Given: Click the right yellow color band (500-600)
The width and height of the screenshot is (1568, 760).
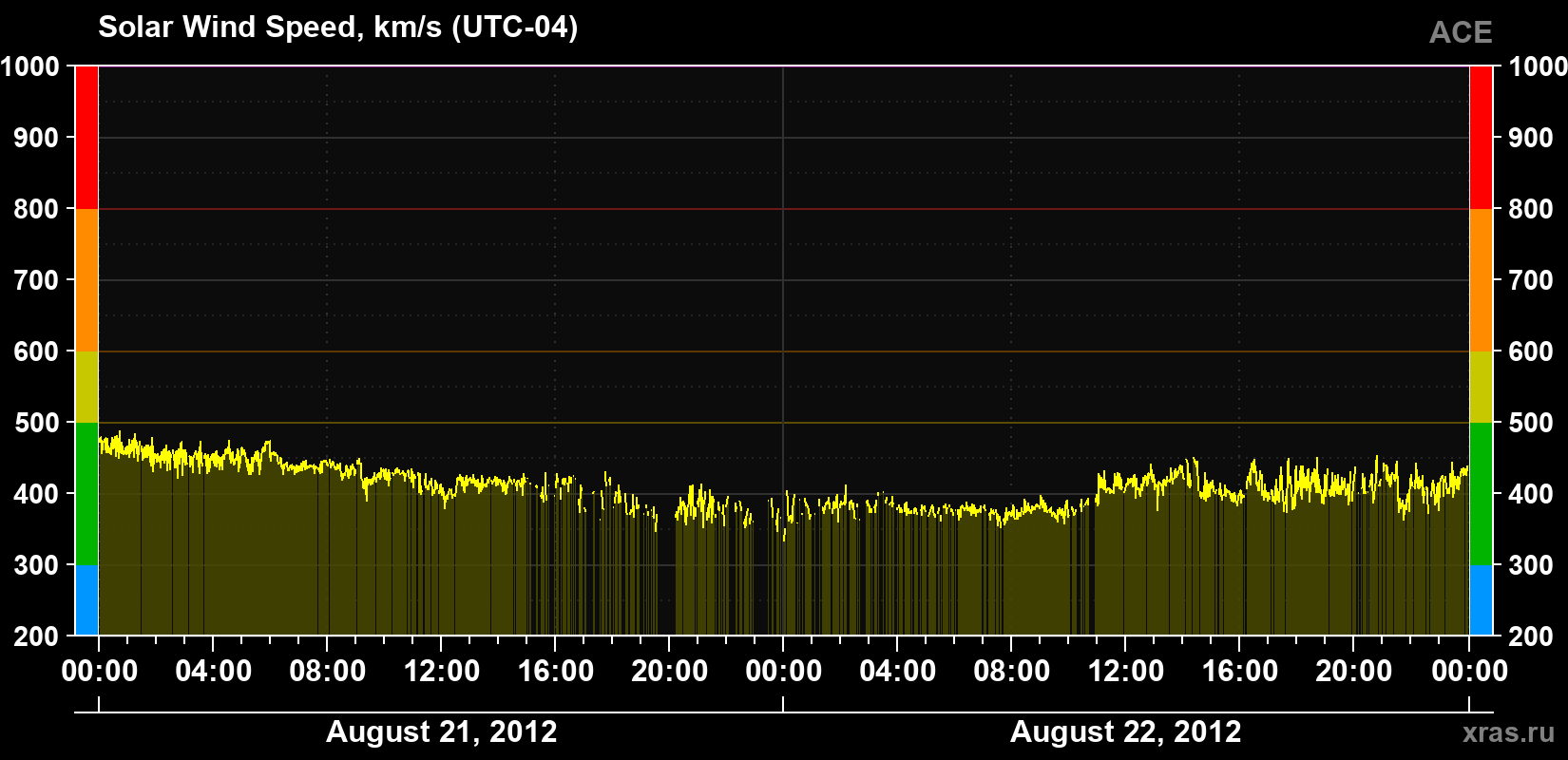Looking at the screenshot, I should 1481,387.
